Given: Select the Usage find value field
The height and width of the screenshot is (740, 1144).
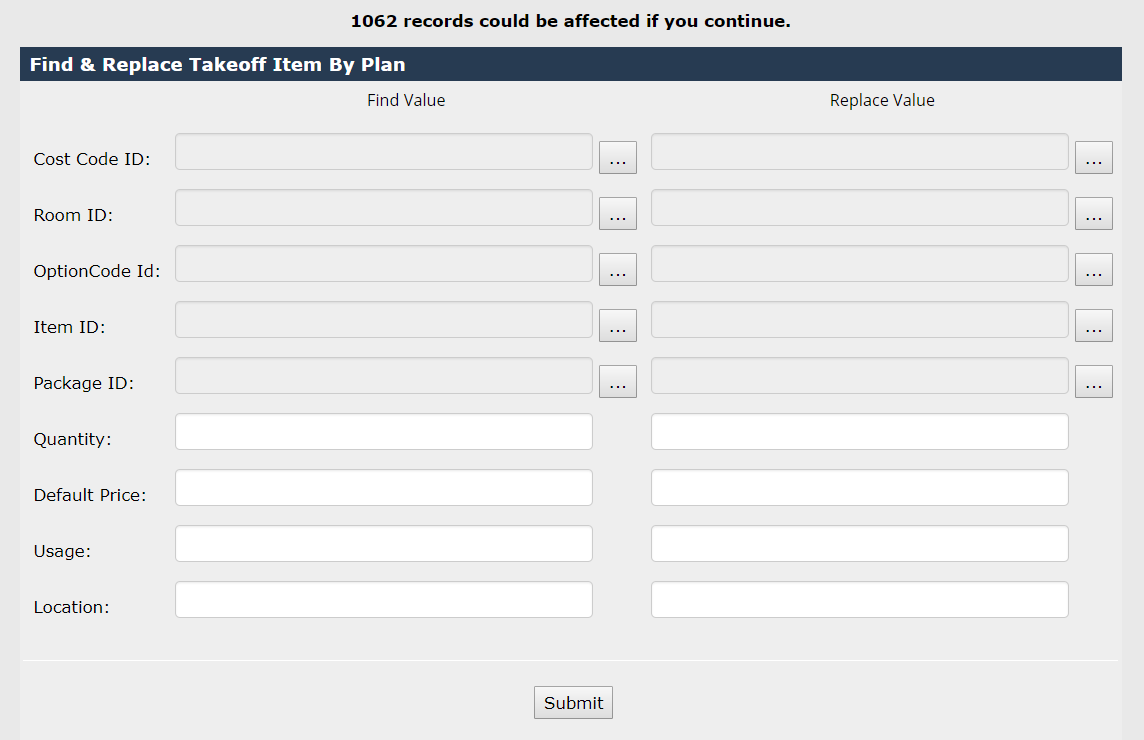Looking at the screenshot, I should [x=383, y=544].
